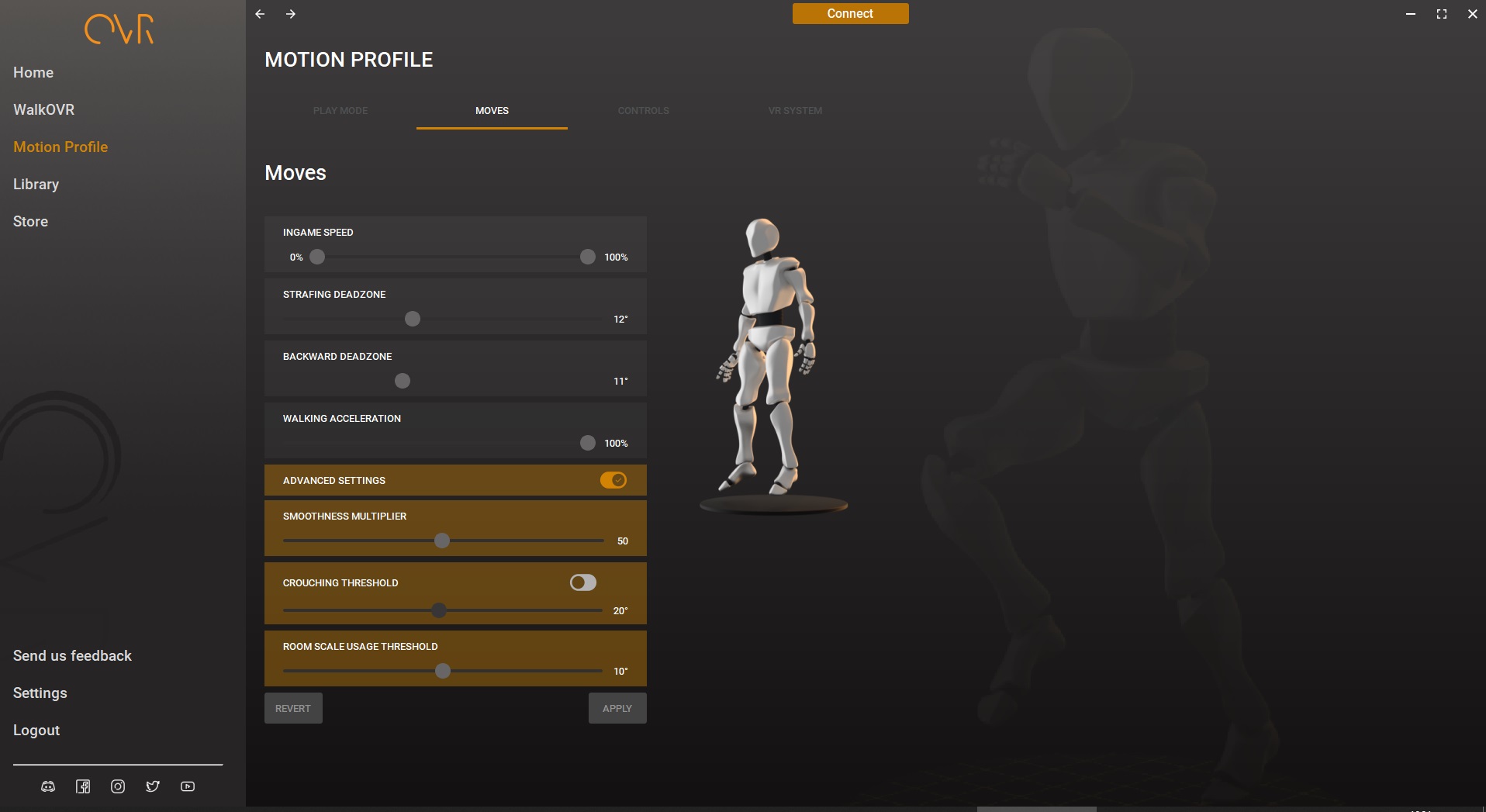
Task: Open the Facebook page icon
Action: tap(83, 786)
